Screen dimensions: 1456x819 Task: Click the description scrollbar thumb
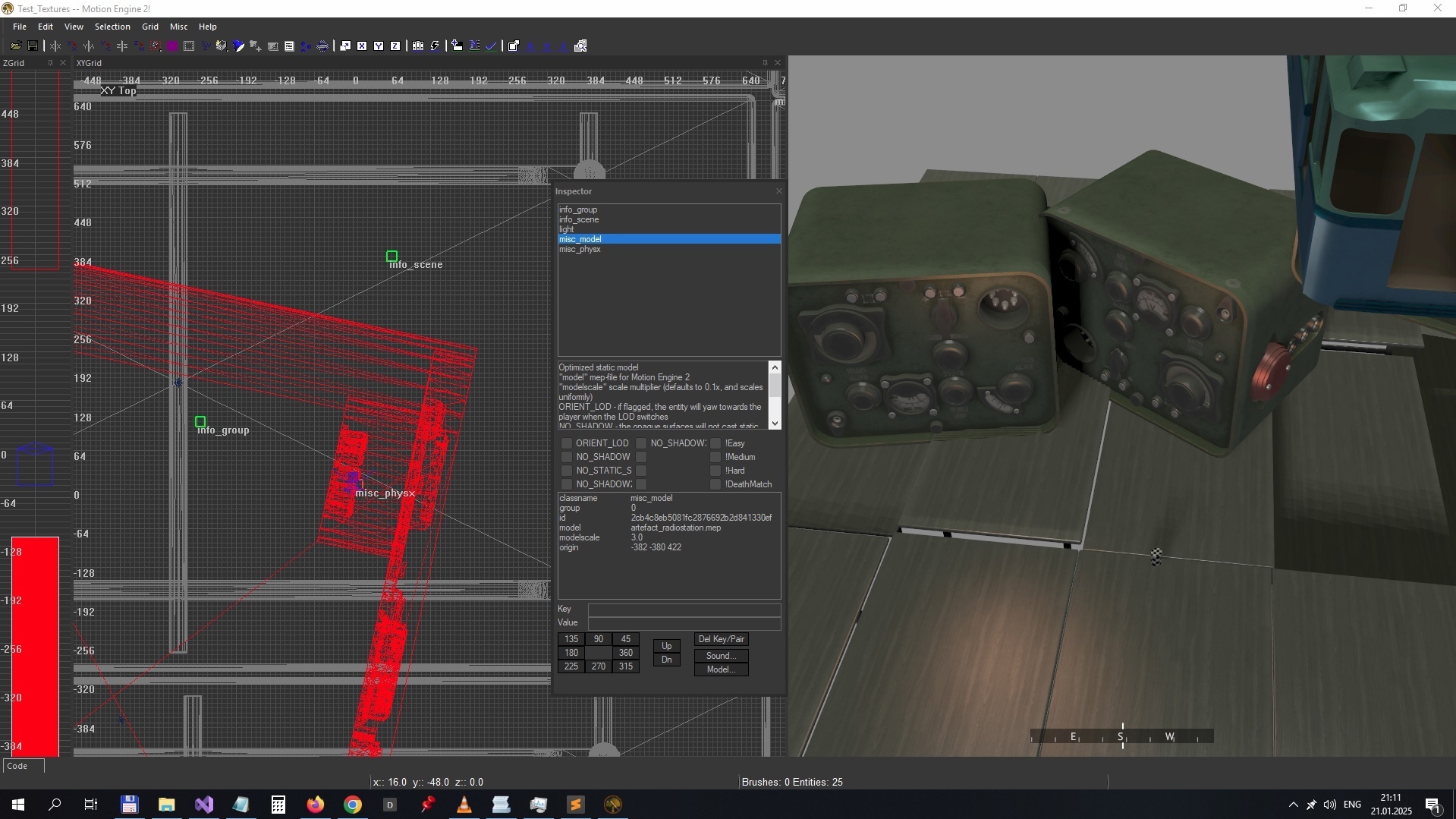tap(775, 385)
